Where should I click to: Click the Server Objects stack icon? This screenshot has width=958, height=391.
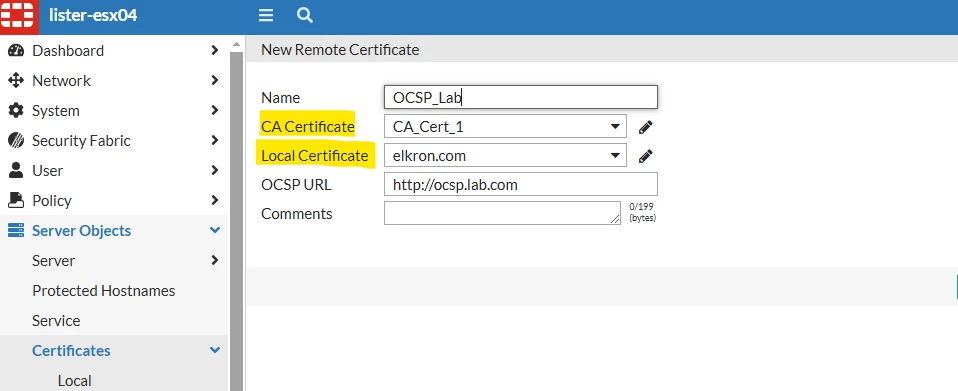click(x=16, y=230)
